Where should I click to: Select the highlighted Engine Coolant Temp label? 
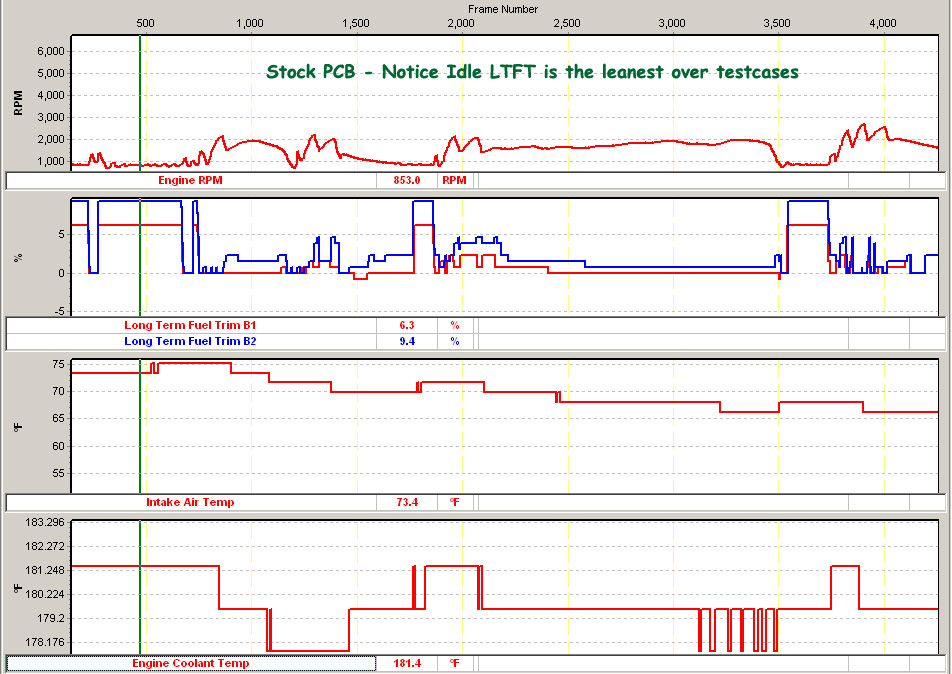point(190,663)
